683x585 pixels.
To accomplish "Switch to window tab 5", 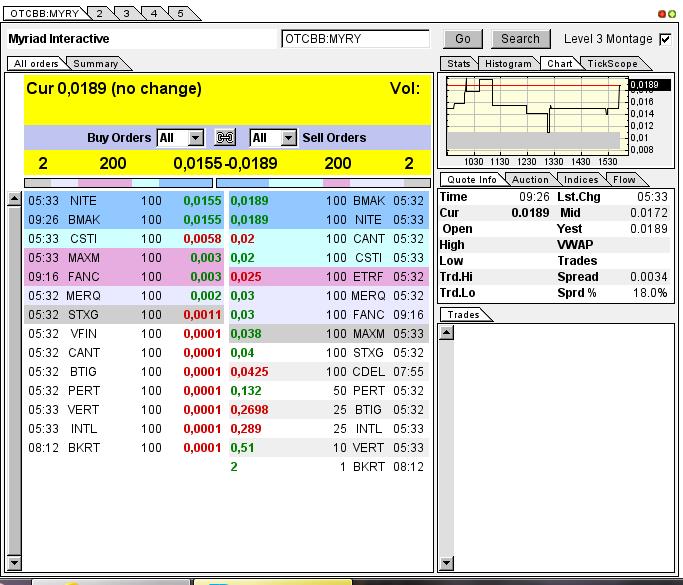I will point(180,14).
